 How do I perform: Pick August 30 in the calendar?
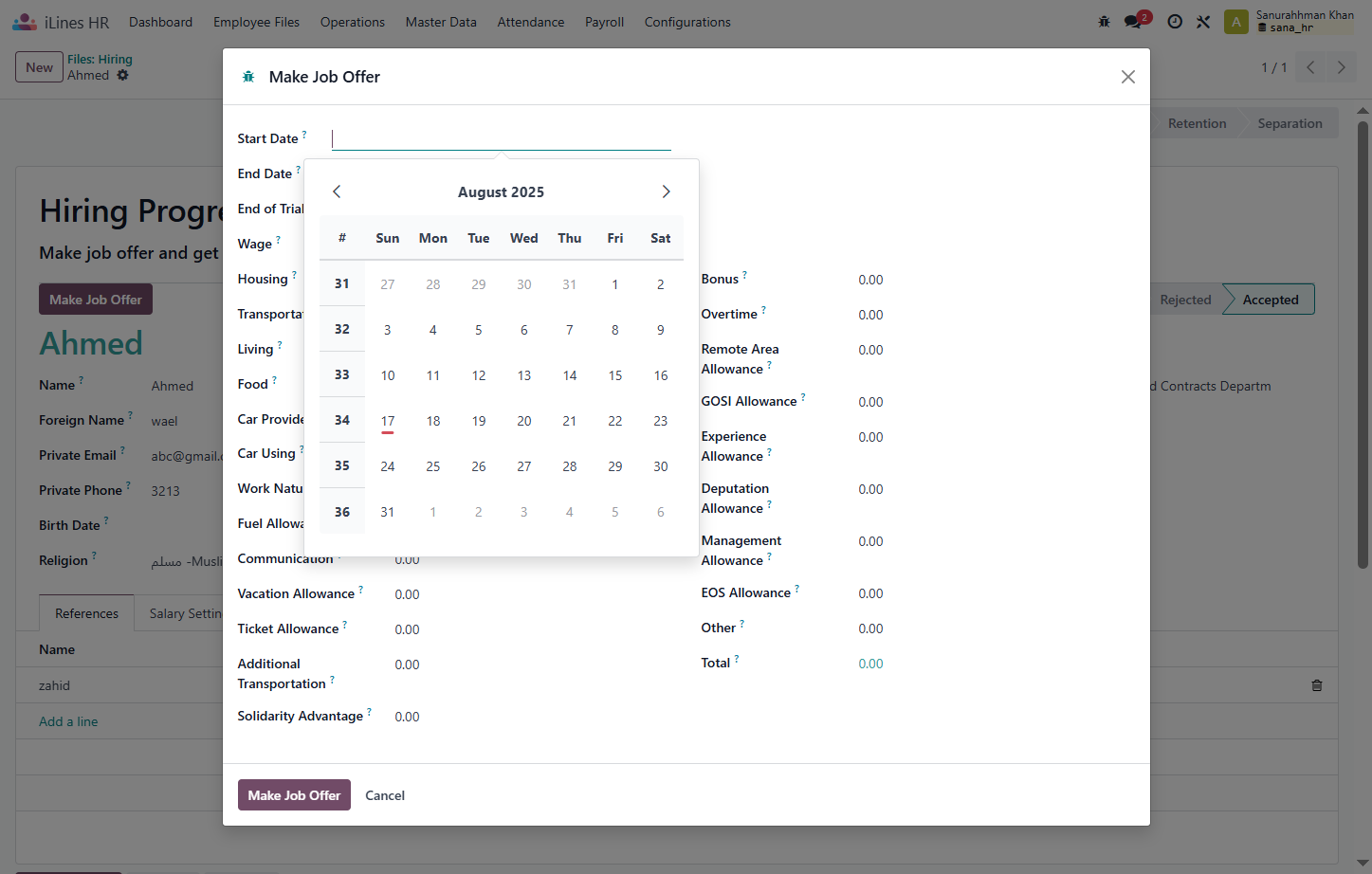(661, 466)
